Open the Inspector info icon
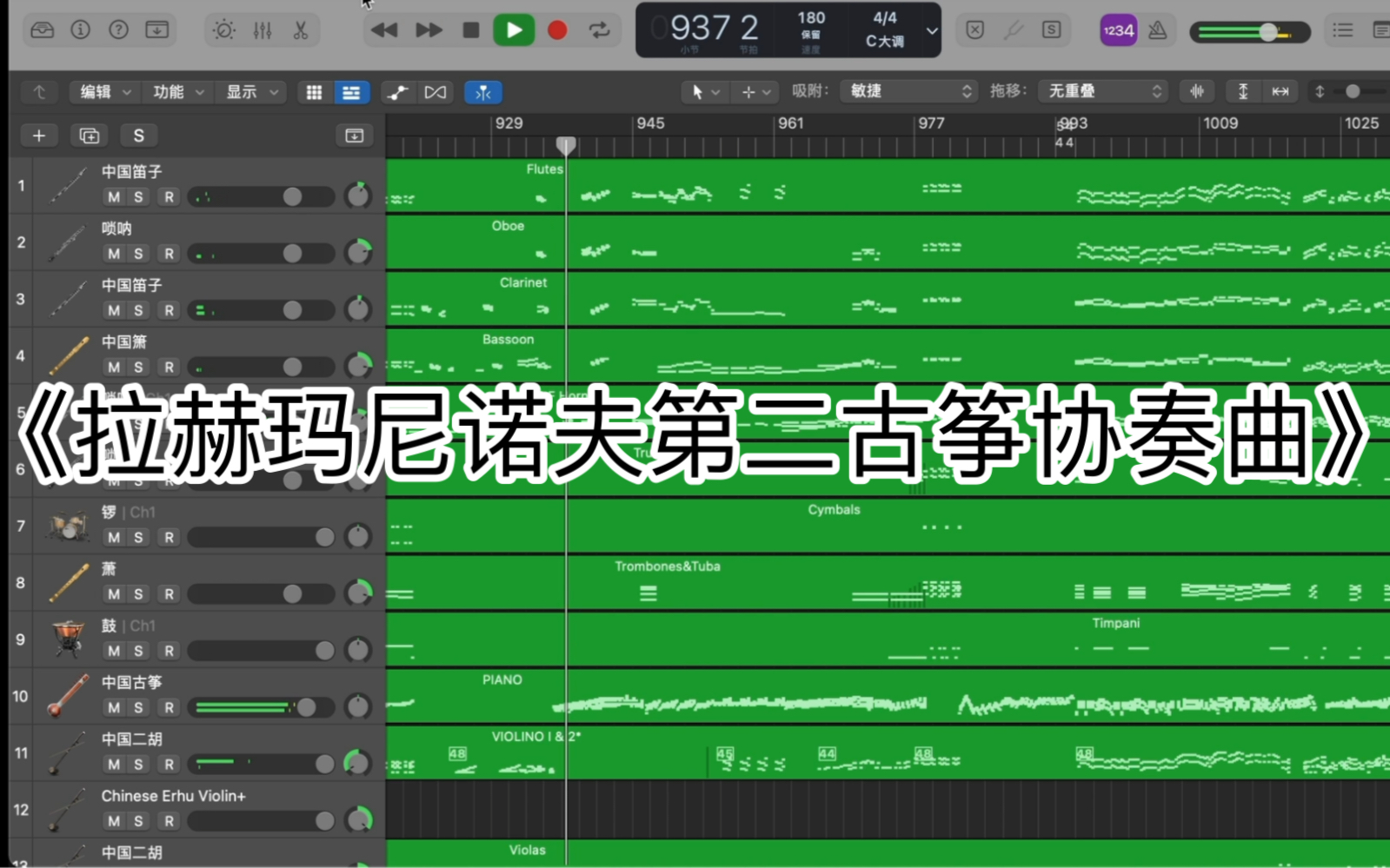Image resolution: width=1390 pixels, height=868 pixels. tap(80, 30)
